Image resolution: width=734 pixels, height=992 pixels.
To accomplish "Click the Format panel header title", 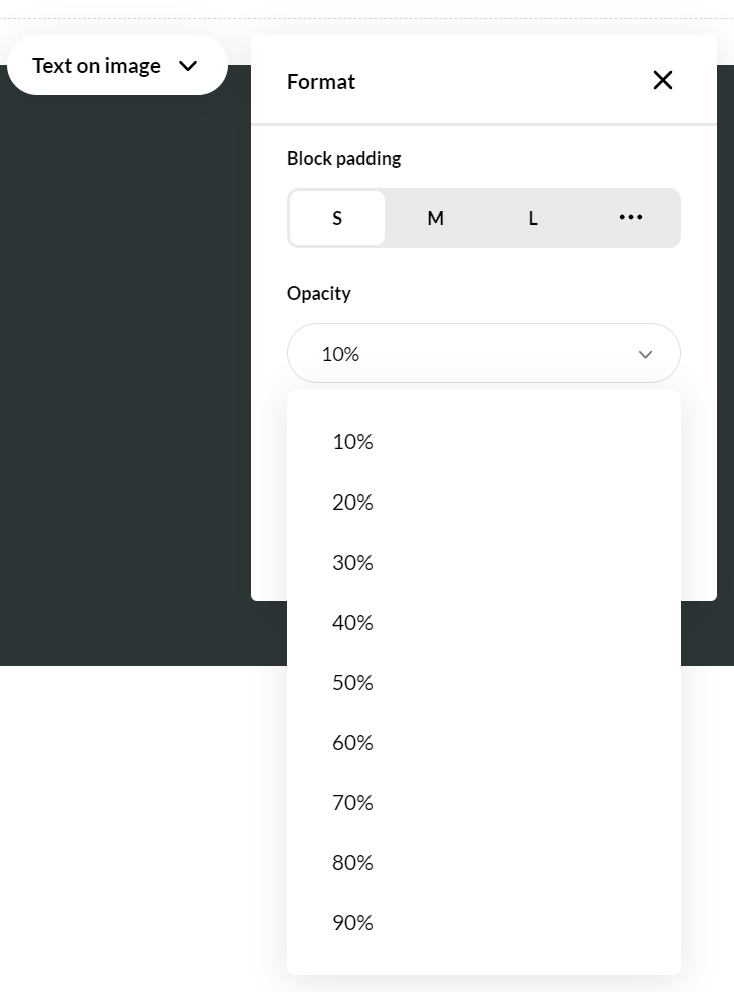I will pos(321,82).
